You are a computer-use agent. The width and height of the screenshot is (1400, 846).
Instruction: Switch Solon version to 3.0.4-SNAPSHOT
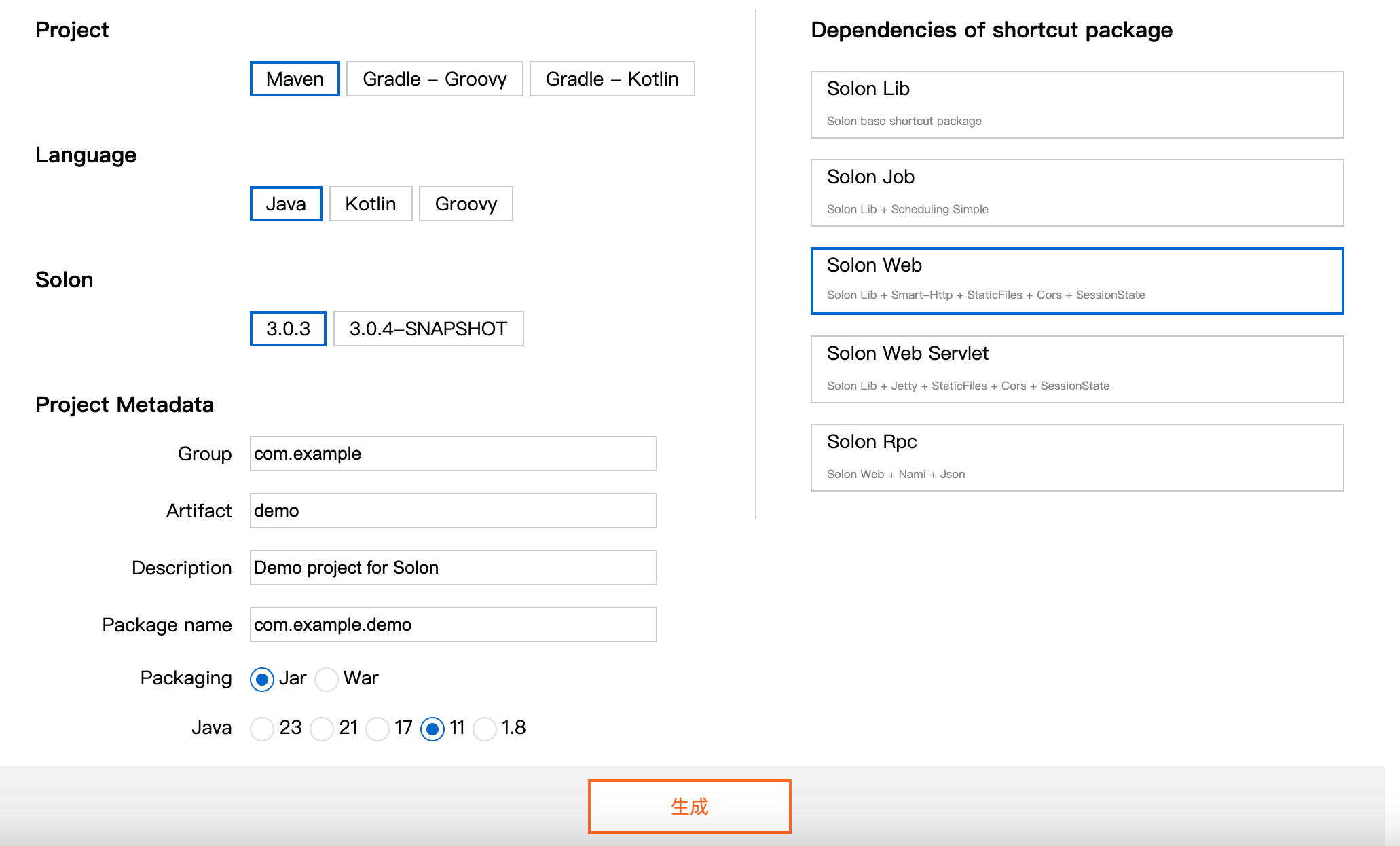428,329
